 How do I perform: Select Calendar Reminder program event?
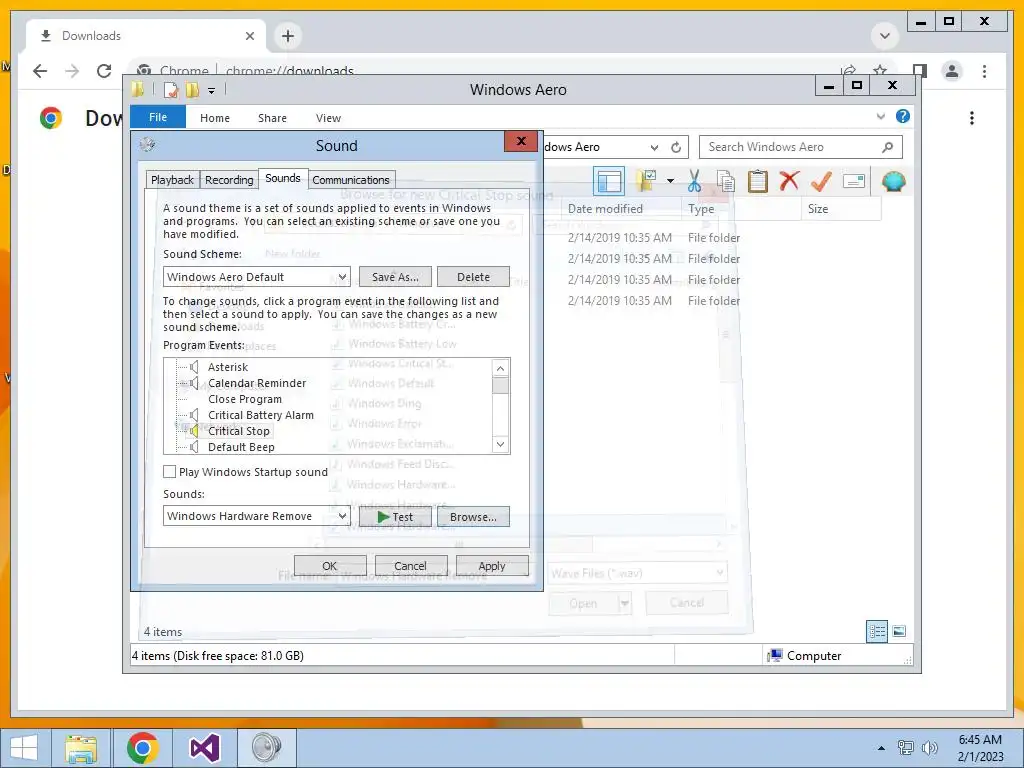click(x=257, y=383)
